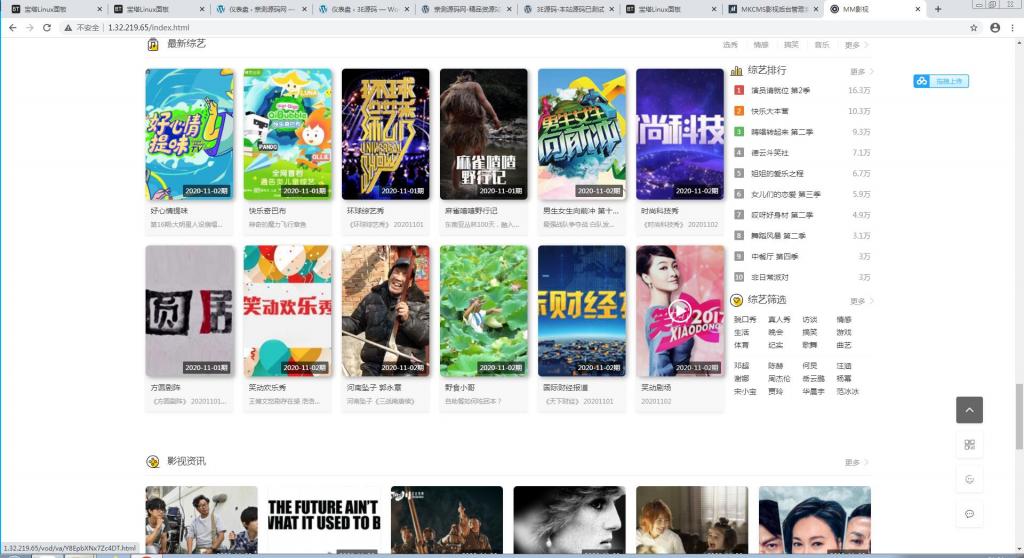Reload the page with the refresh icon
Screen dimensions: 1024x558
point(47,27)
